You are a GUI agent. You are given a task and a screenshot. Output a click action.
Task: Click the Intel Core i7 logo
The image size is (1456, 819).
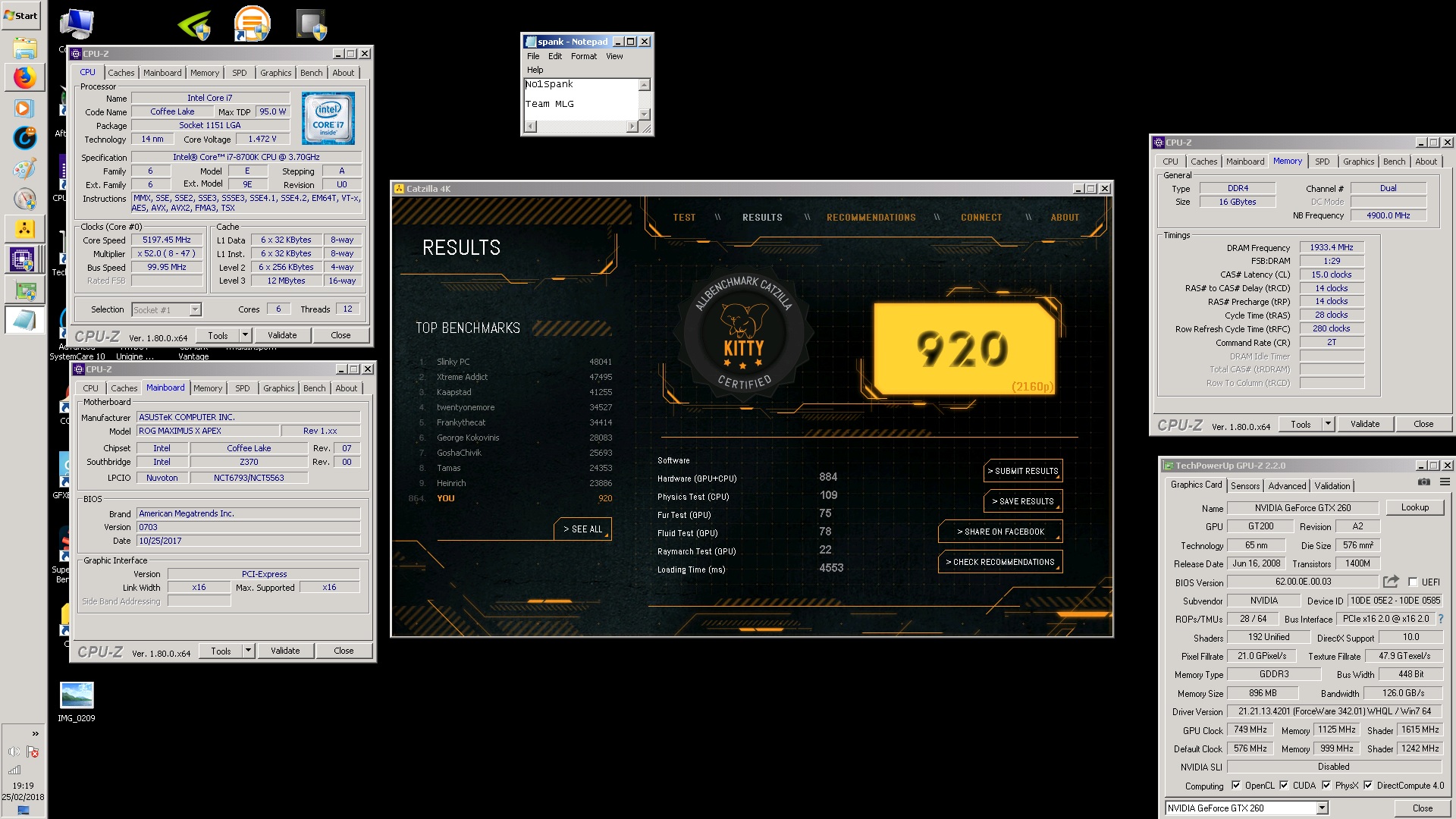(x=328, y=118)
